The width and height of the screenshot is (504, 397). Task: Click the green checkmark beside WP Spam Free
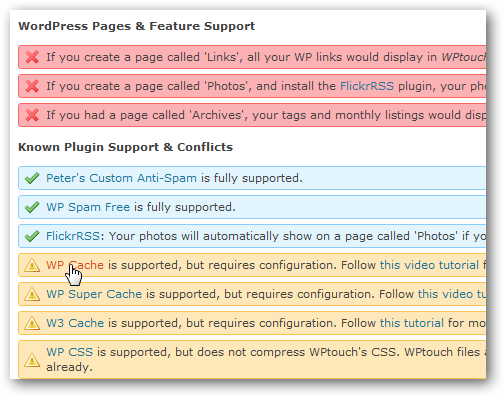(32, 207)
